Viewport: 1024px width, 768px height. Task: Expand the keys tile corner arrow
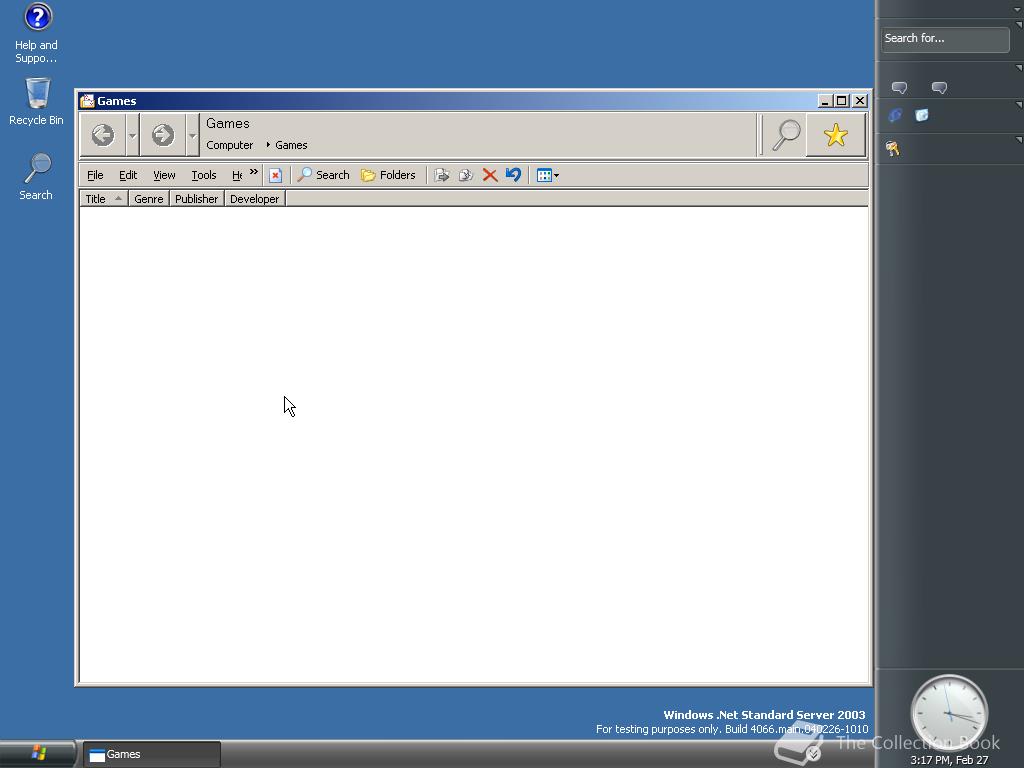tap(1019, 139)
